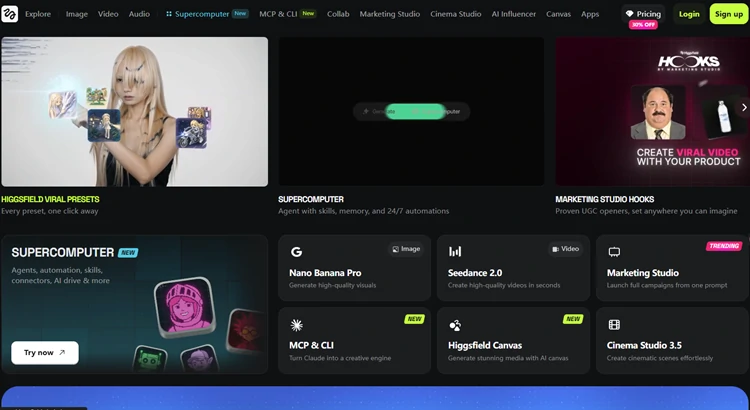This screenshot has width=750, height=410.
Task: Click the Higgsfield logo icon
Action: pos(9,14)
